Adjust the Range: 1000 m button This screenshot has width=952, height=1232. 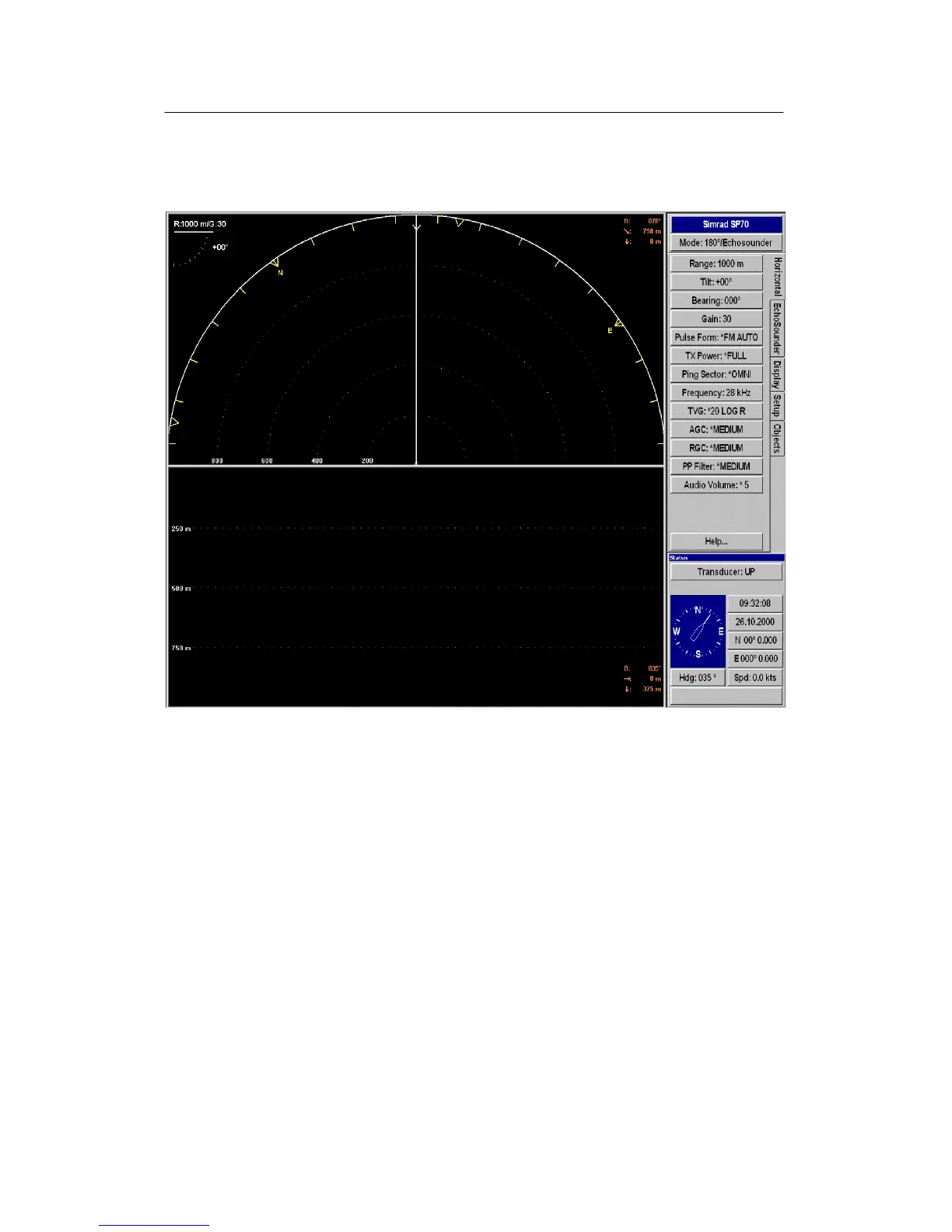(716, 264)
